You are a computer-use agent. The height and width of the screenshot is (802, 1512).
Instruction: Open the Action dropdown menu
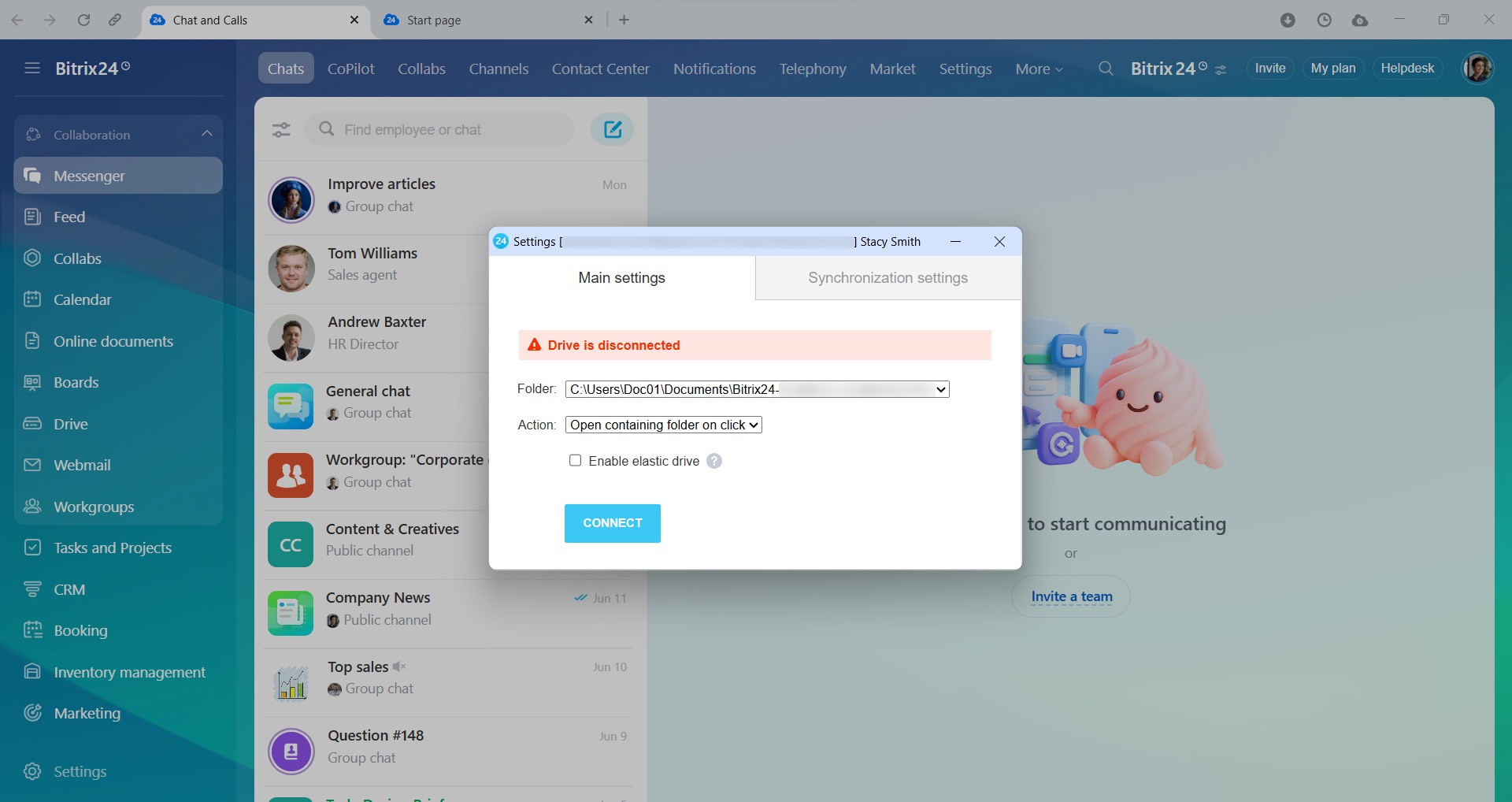pyautogui.click(x=663, y=425)
